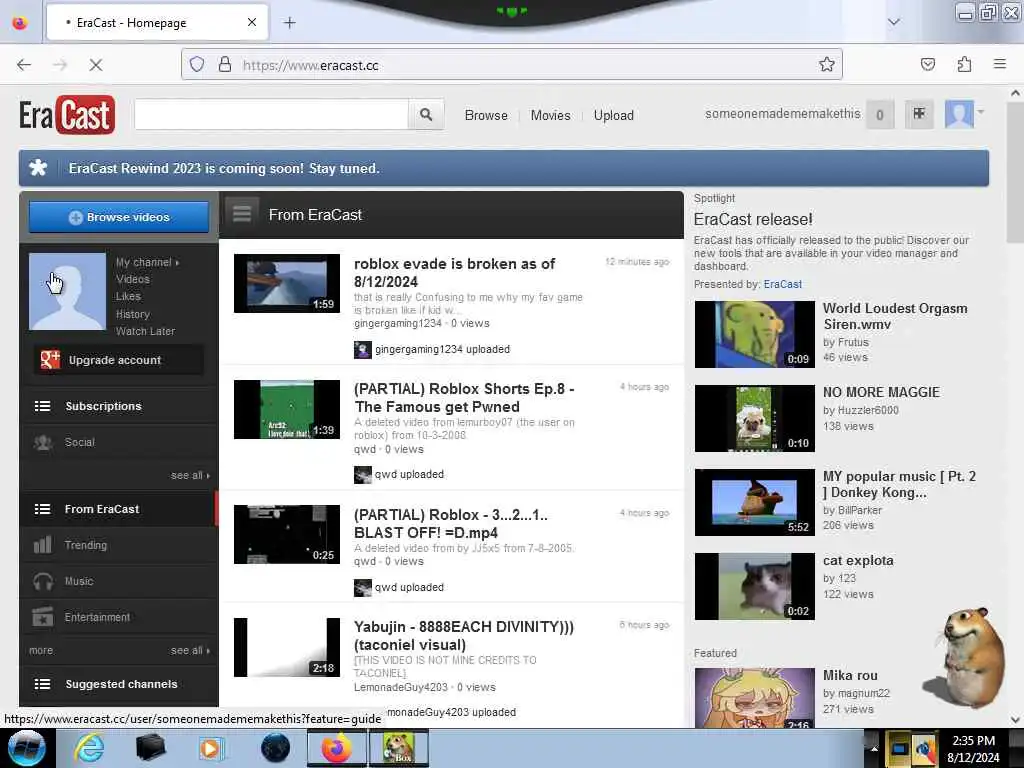Open The Famous get Pwned video title

[x=464, y=398]
